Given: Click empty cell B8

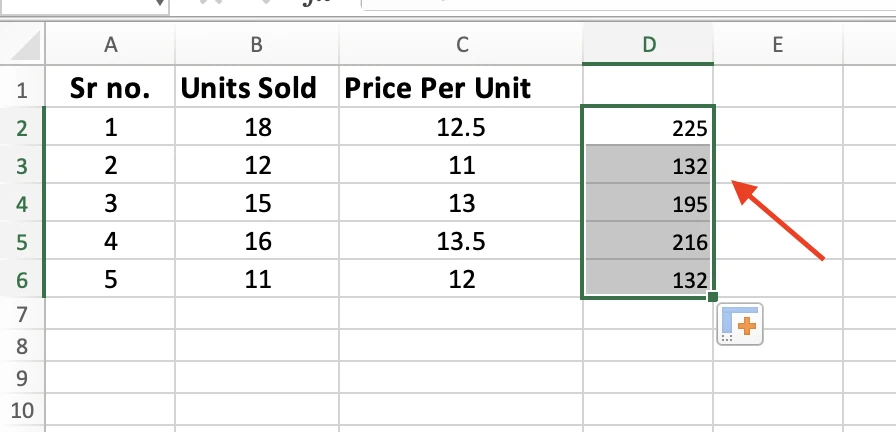Looking at the screenshot, I should point(257,346).
